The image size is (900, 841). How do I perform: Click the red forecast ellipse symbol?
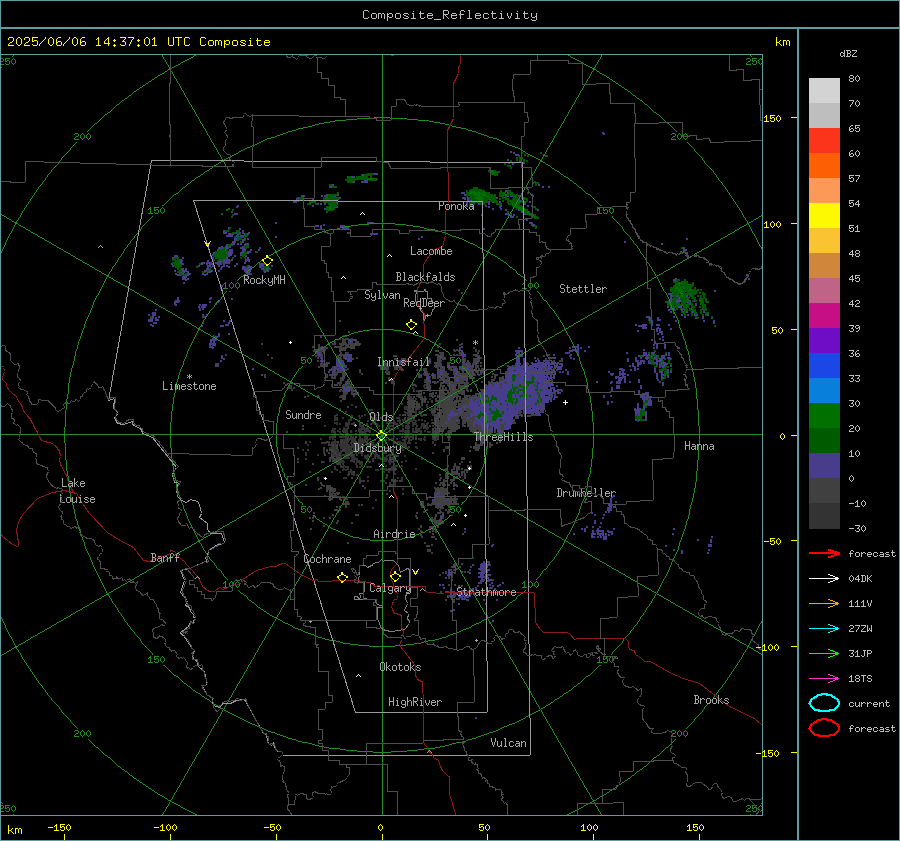pos(824,728)
